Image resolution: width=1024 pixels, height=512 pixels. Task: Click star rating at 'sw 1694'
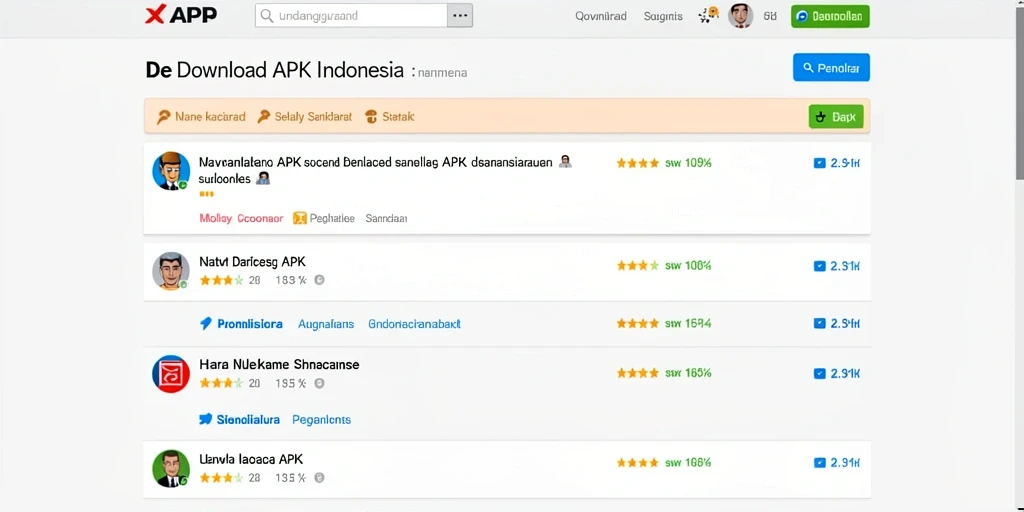[x=637, y=323]
